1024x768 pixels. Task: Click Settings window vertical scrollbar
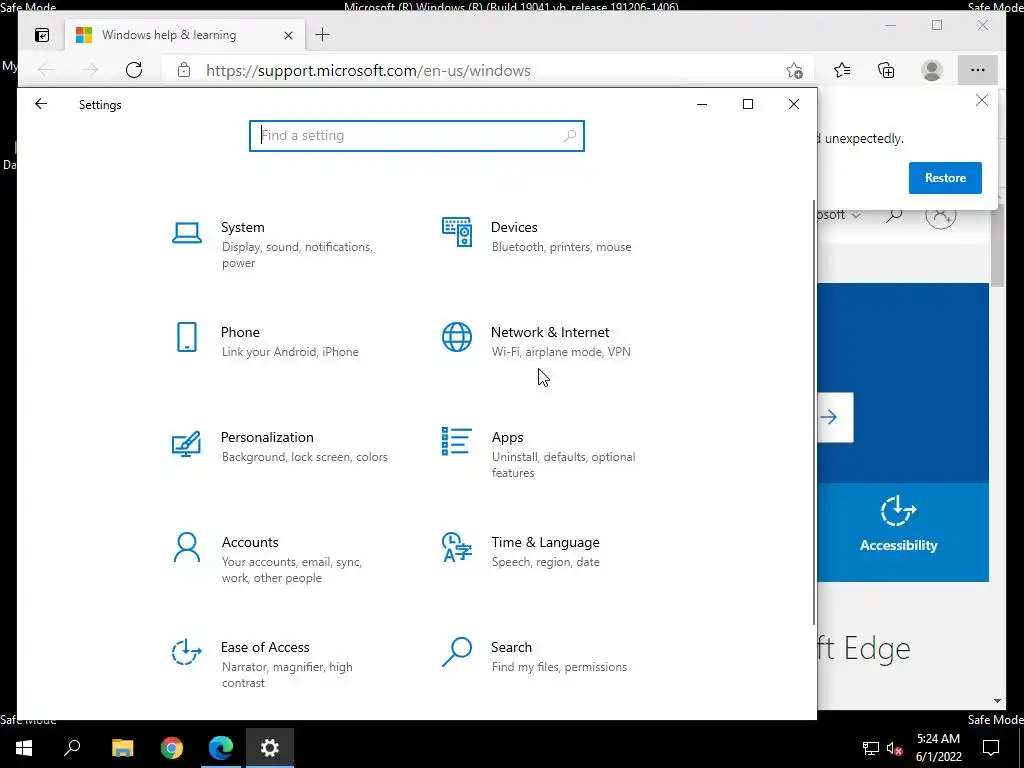point(814,411)
